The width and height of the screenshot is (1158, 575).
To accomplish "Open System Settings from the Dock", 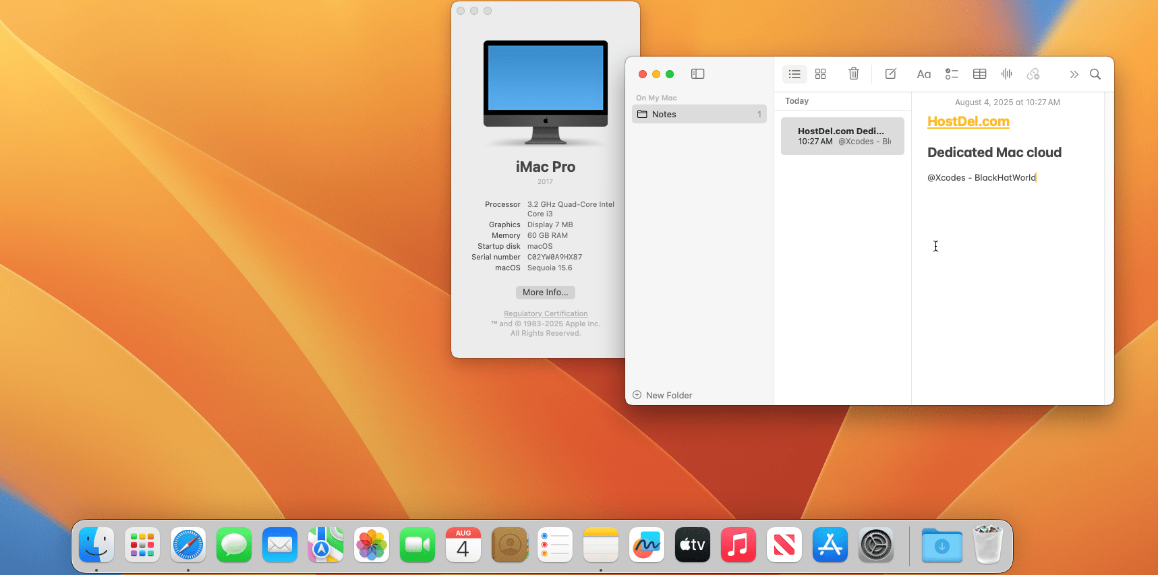I will (x=876, y=545).
